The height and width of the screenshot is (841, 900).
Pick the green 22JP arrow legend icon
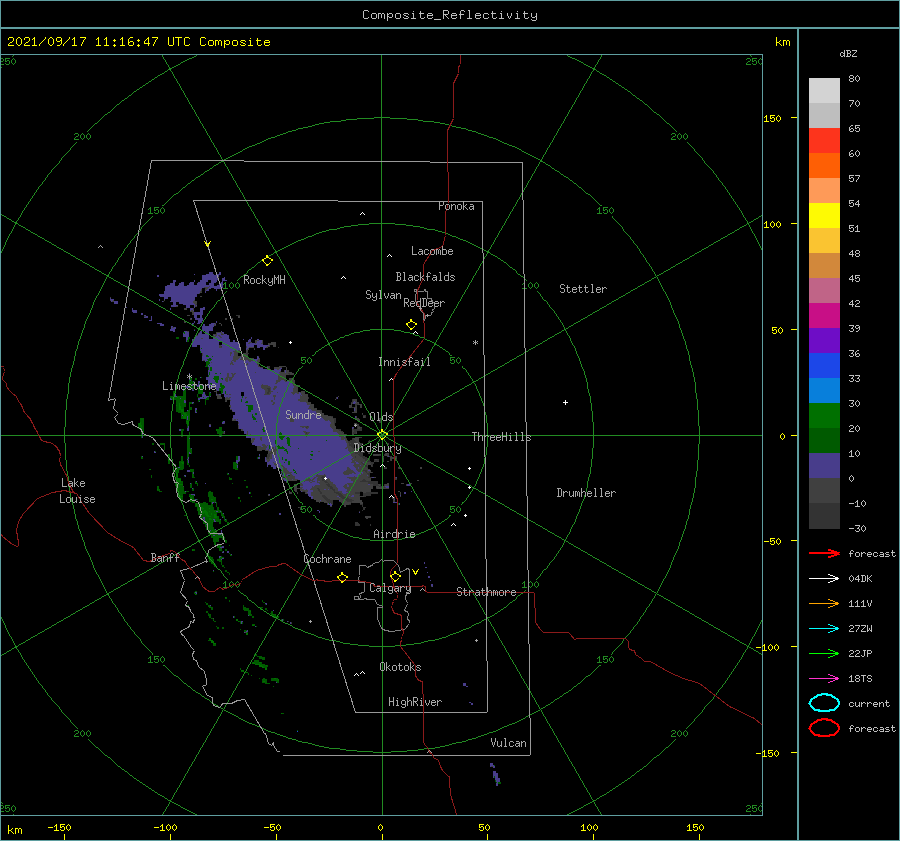(x=824, y=653)
